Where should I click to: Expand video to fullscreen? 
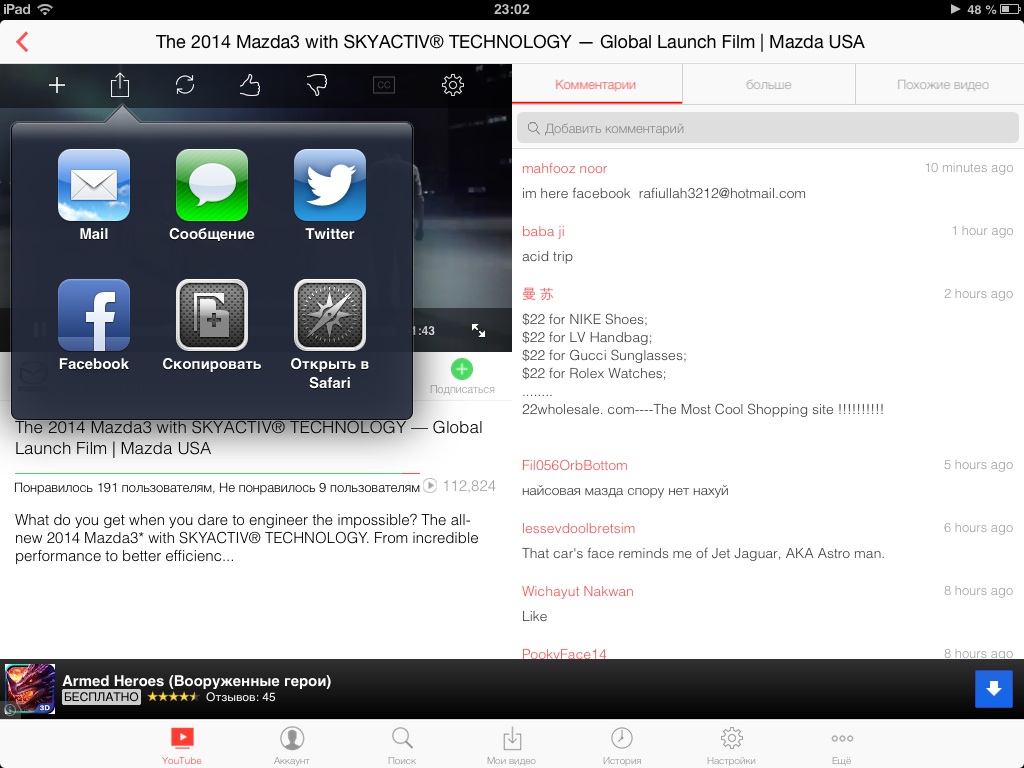[479, 330]
